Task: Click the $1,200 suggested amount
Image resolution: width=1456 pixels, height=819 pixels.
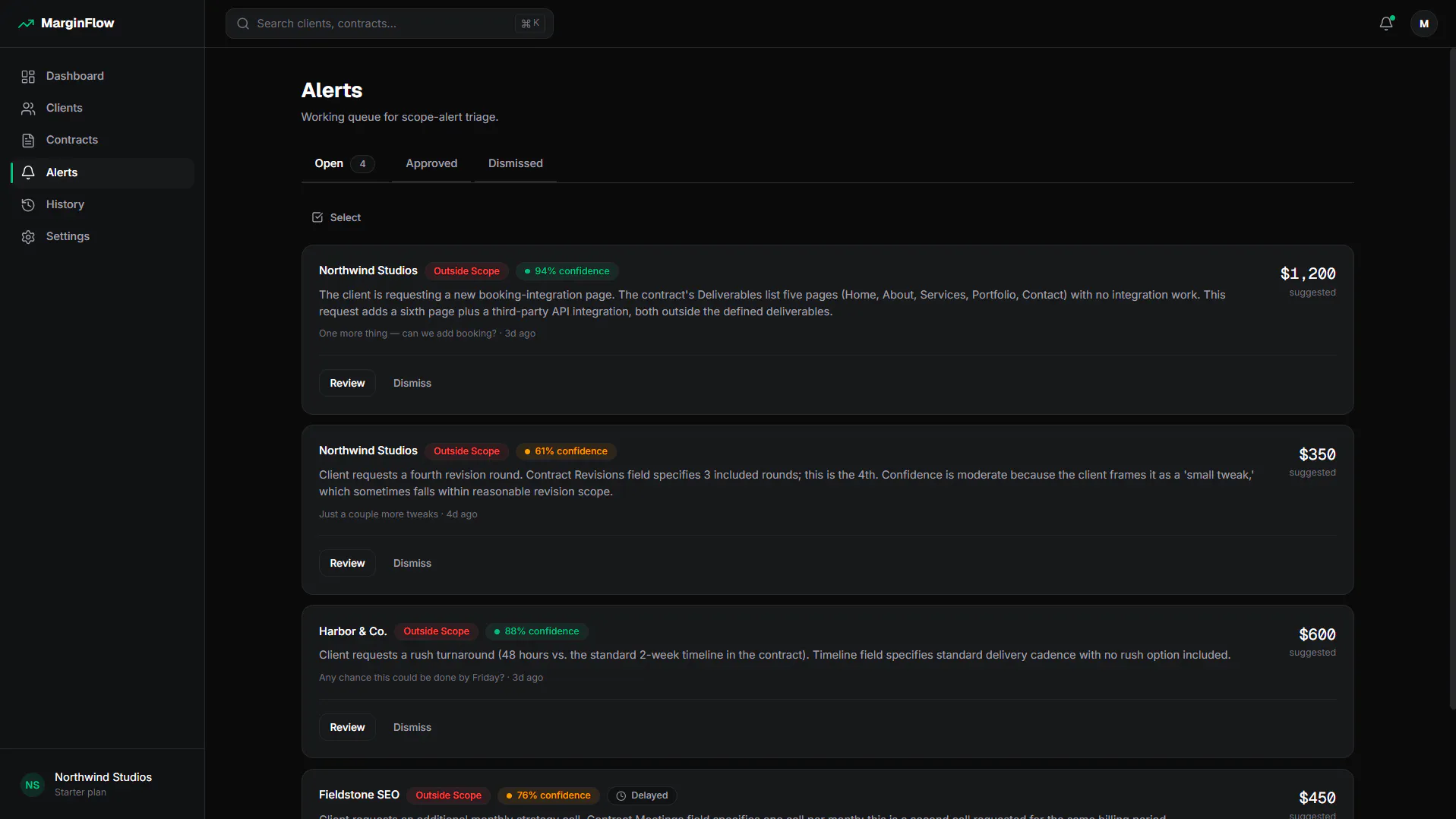Action: [x=1308, y=274]
